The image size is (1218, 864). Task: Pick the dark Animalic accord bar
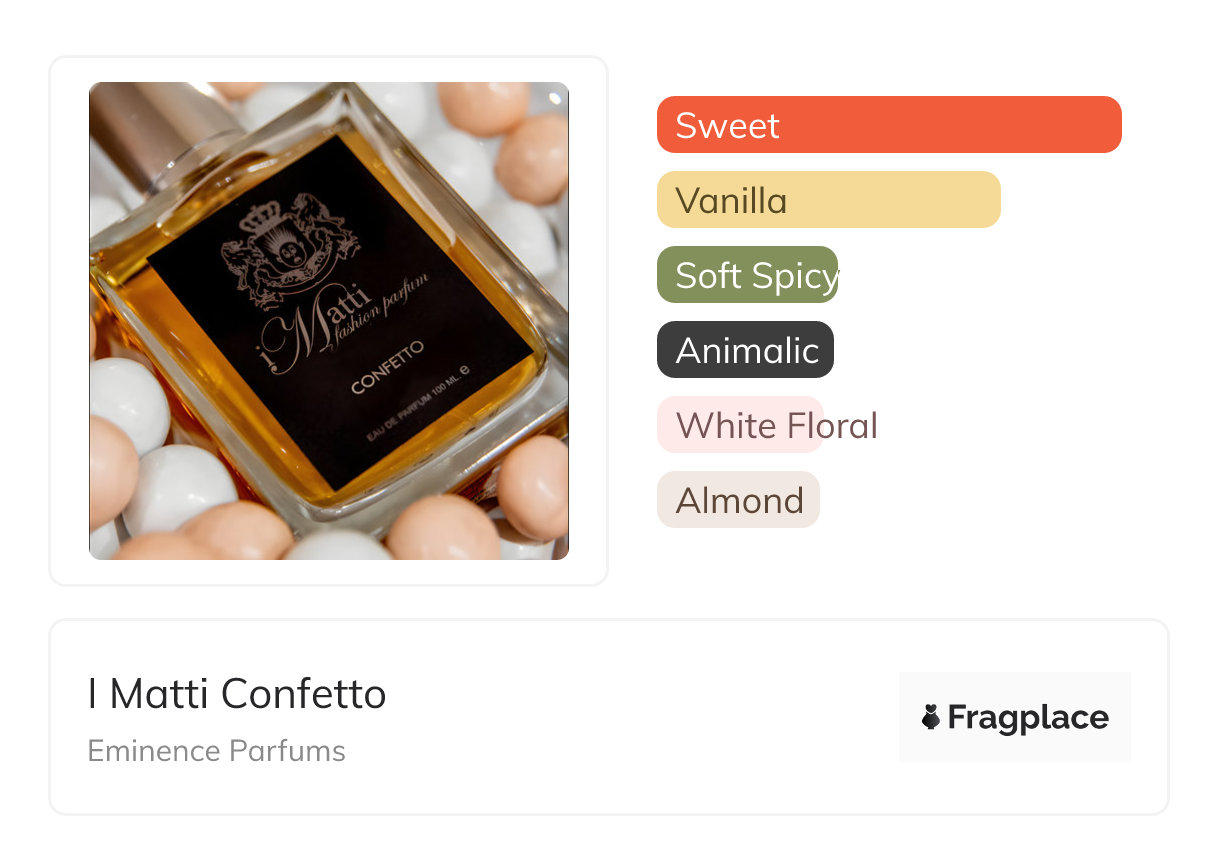pyautogui.click(x=745, y=350)
